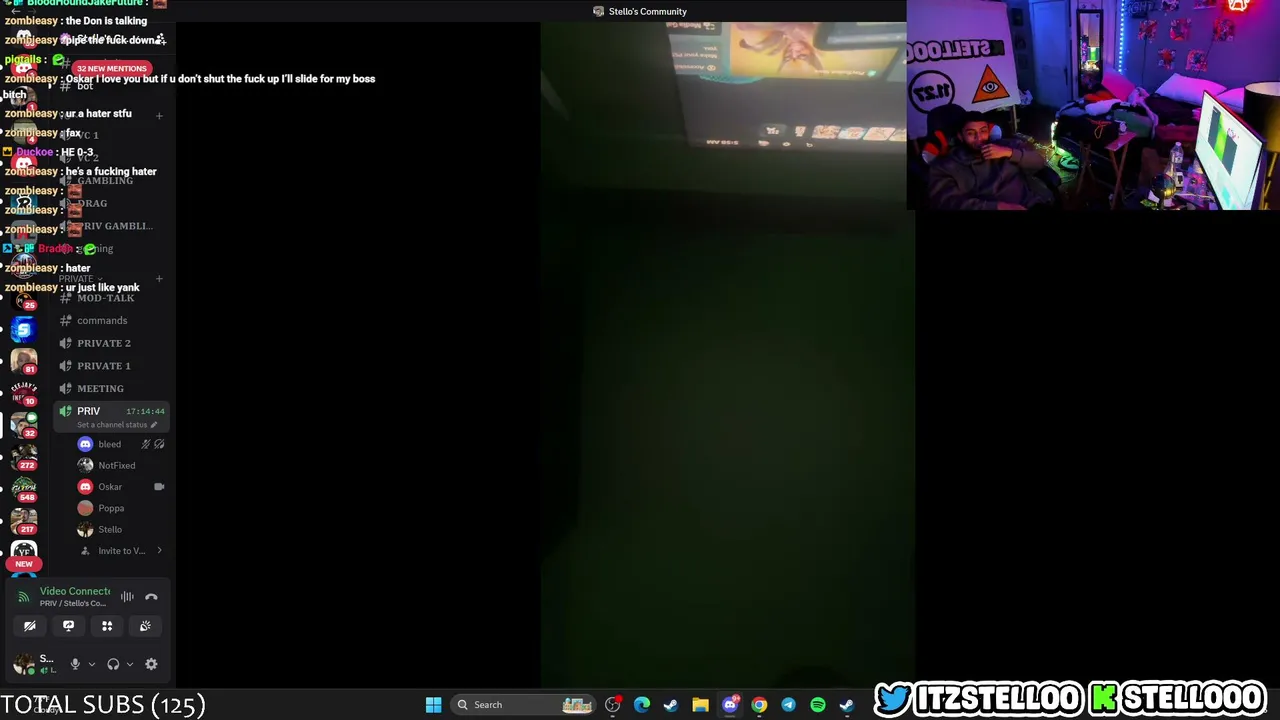Set a channel status for PRIV
This screenshot has height=720, width=1280.
(x=117, y=425)
